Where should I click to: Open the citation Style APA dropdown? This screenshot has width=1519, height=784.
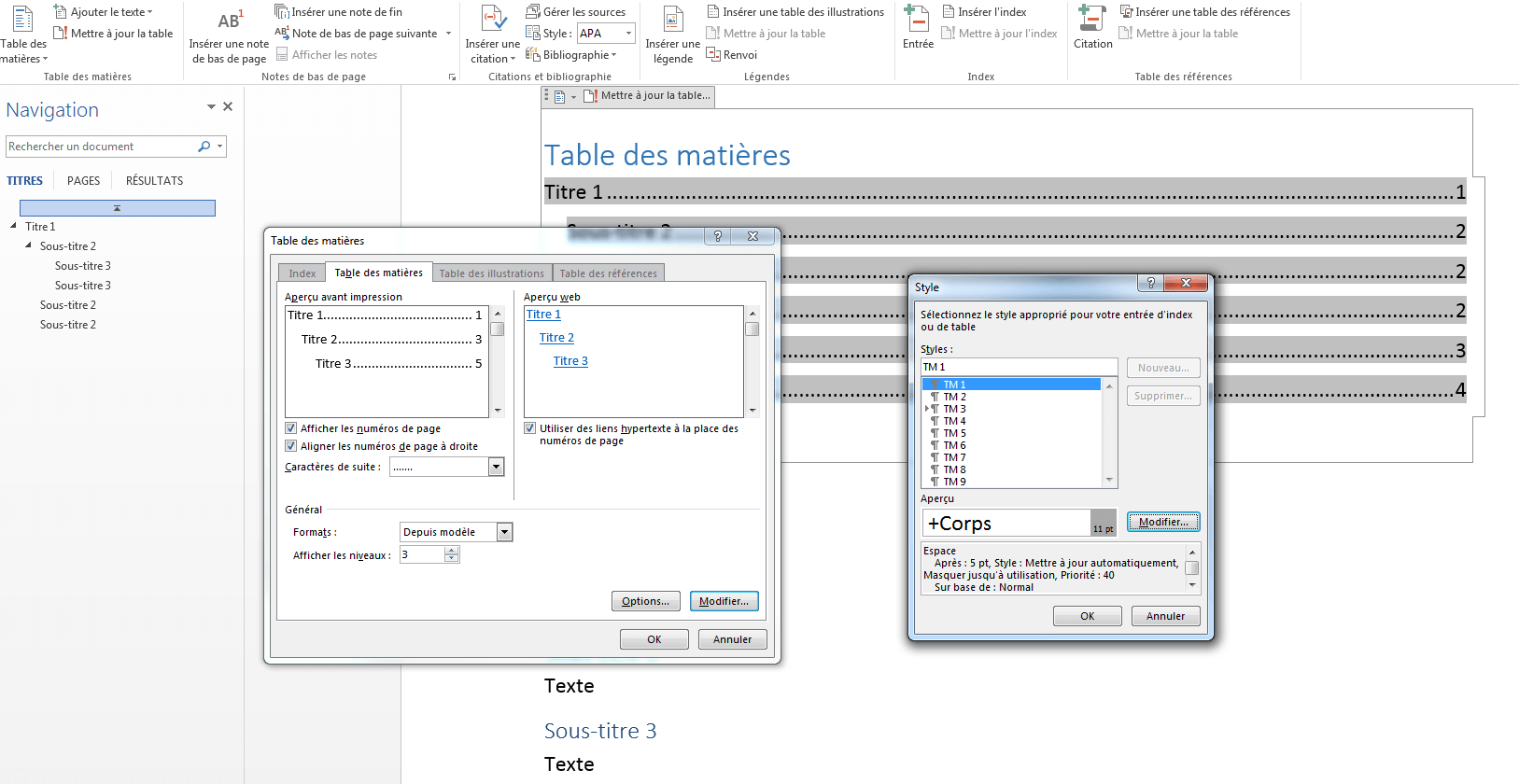click(628, 34)
